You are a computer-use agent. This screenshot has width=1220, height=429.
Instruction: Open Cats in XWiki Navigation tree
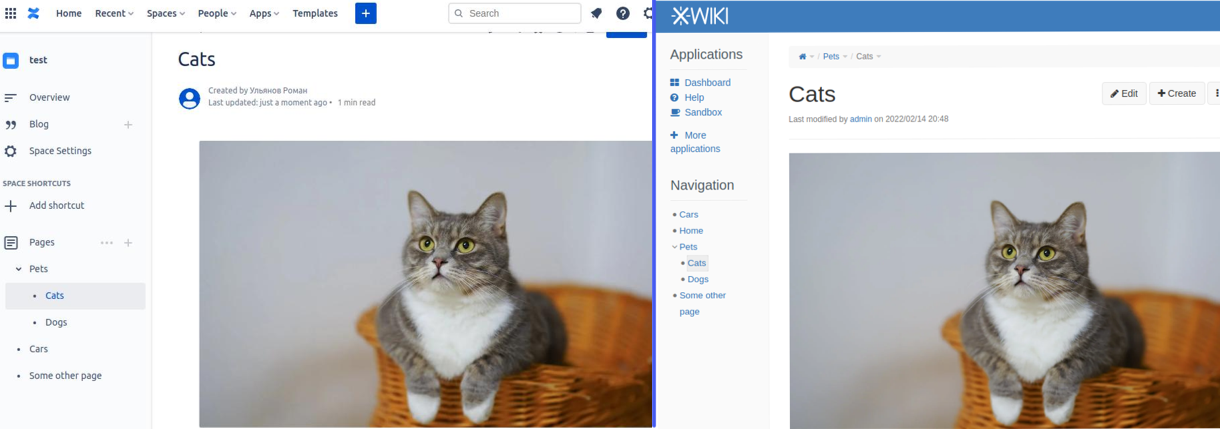coord(697,263)
